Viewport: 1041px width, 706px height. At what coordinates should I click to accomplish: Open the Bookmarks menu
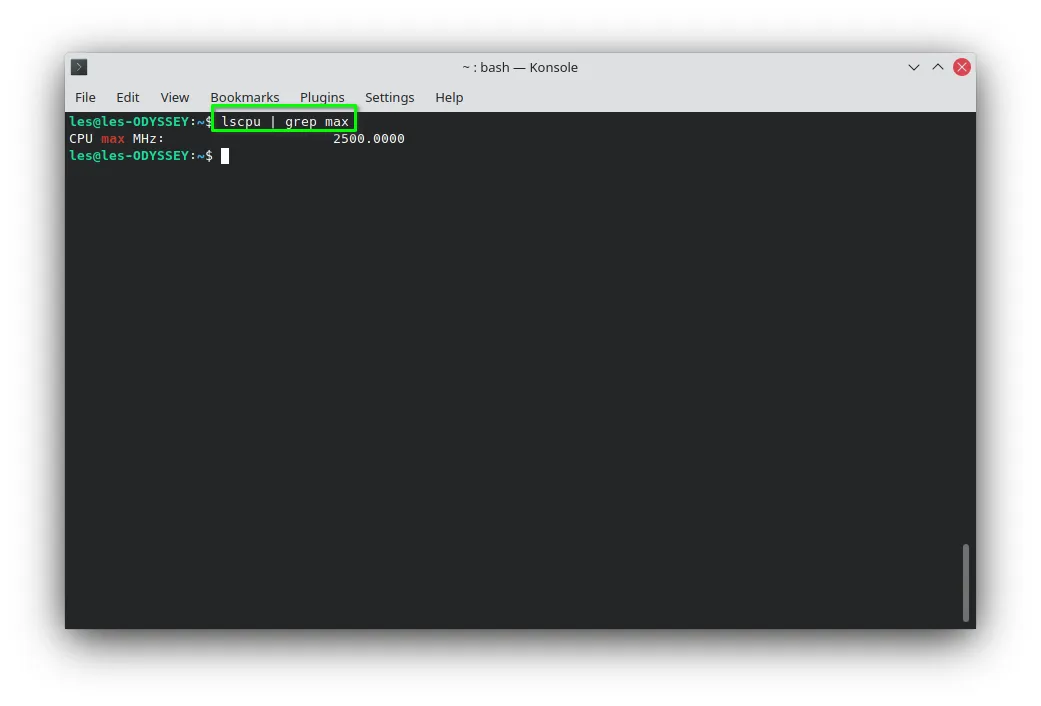(245, 98)
